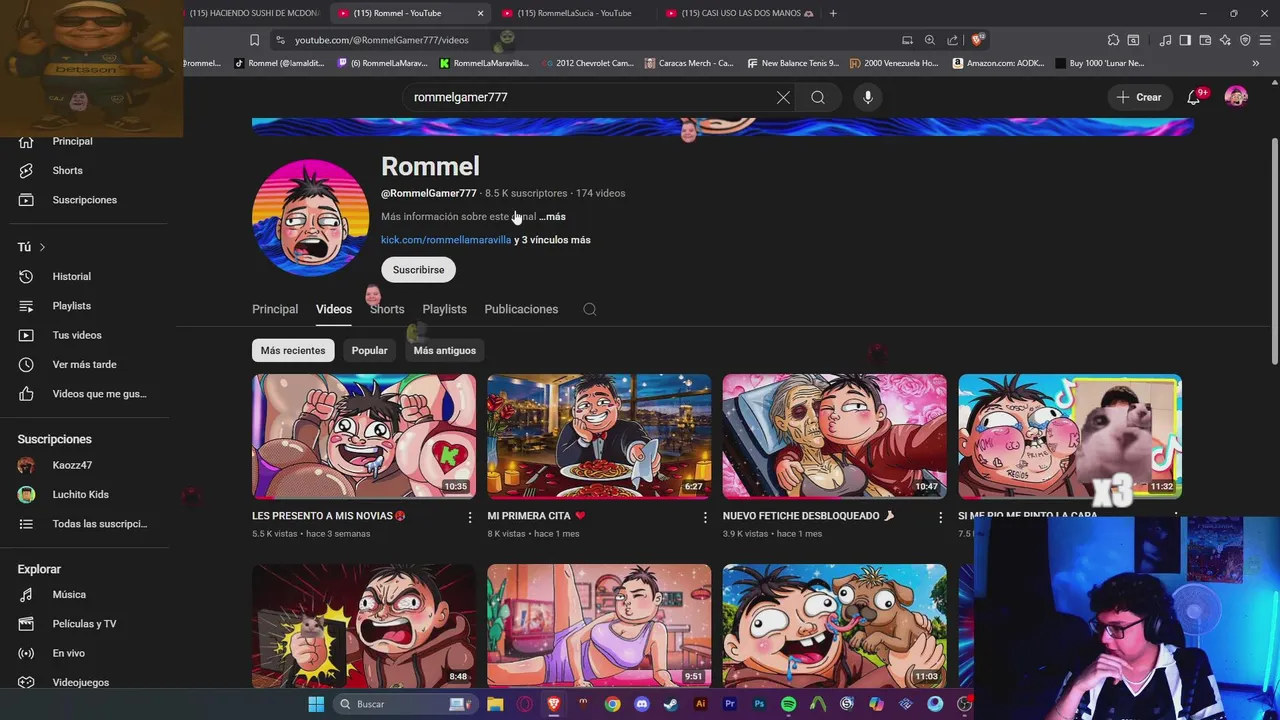Click the zoom magnifier icon in address bar
The height and width of the screenshot is (720, 1280).
point(930,40)
